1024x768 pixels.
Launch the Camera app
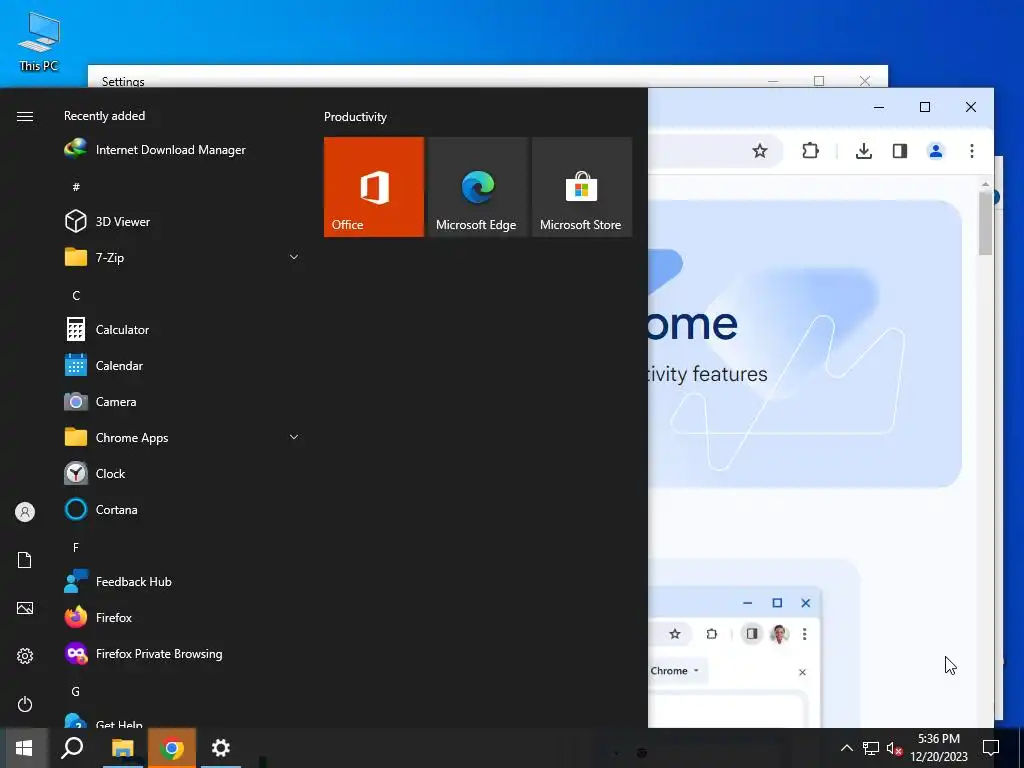[183, 402]
